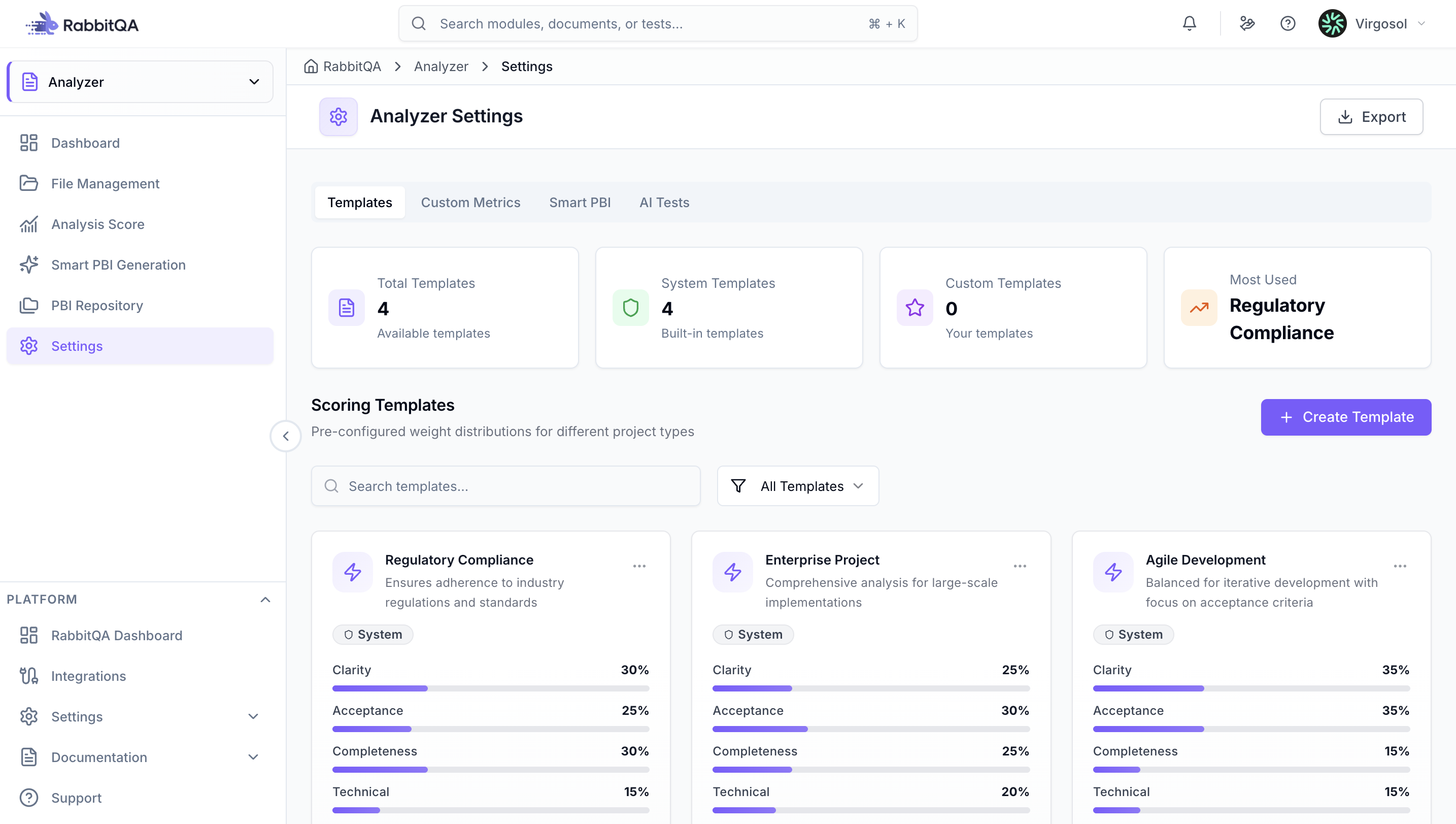Open the help question mark icon

[x=1288, y=23]
